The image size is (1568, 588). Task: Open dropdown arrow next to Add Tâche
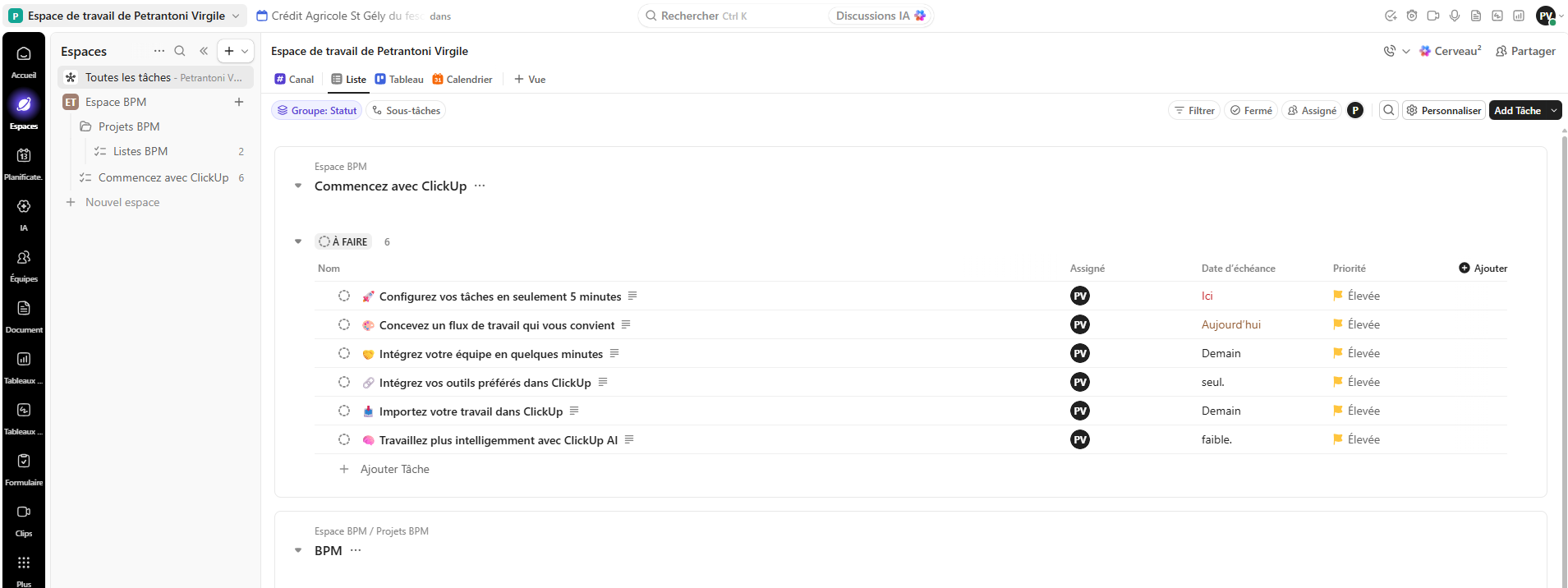(x=1554, y=110)
